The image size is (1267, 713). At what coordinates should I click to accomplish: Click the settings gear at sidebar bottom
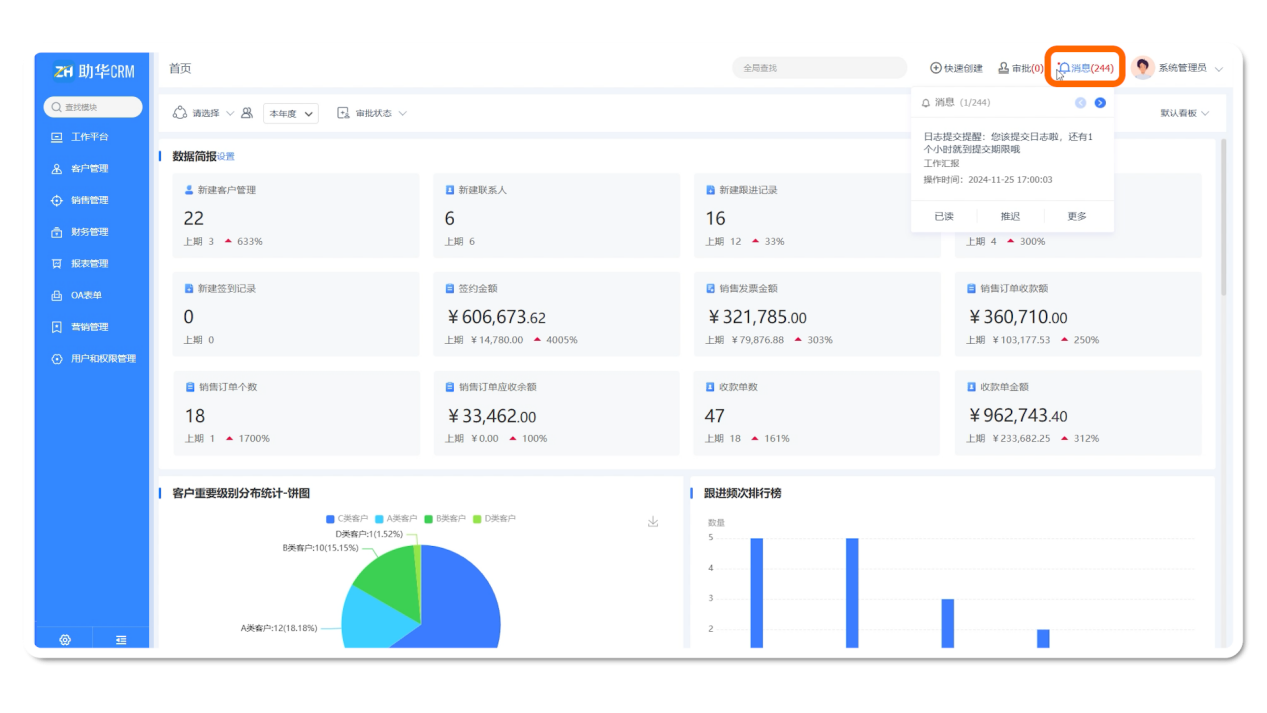coord(65,640)
